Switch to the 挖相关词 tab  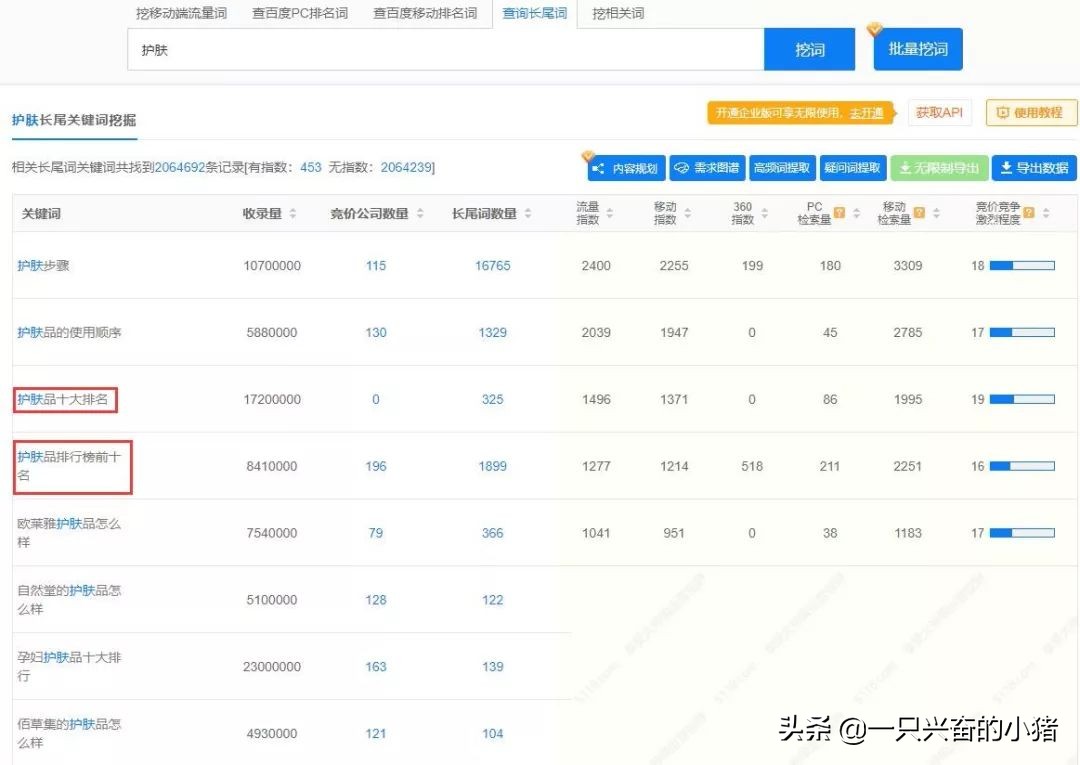point(617,14)
